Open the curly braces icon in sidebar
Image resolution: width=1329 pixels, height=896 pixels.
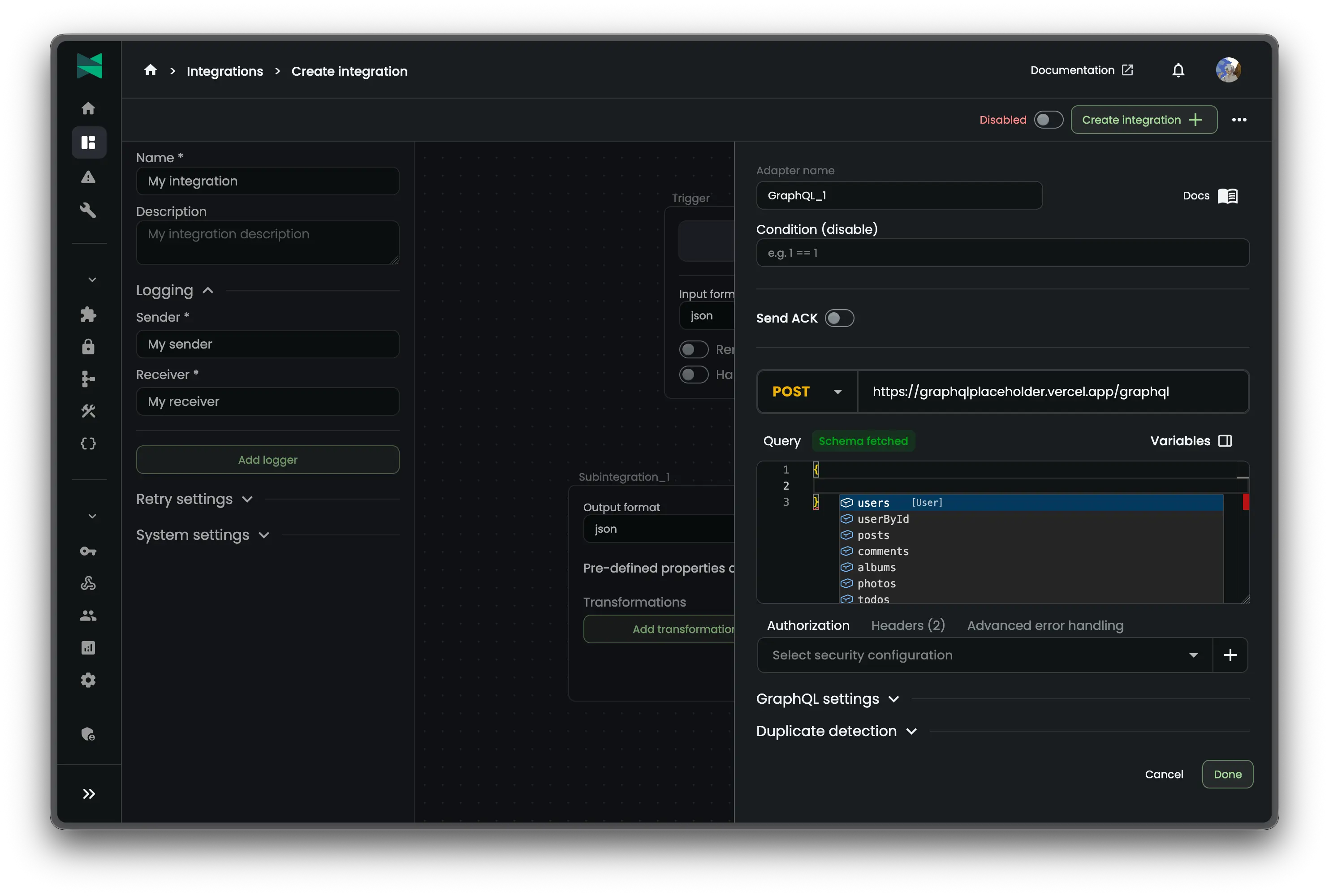click(88, 444)
